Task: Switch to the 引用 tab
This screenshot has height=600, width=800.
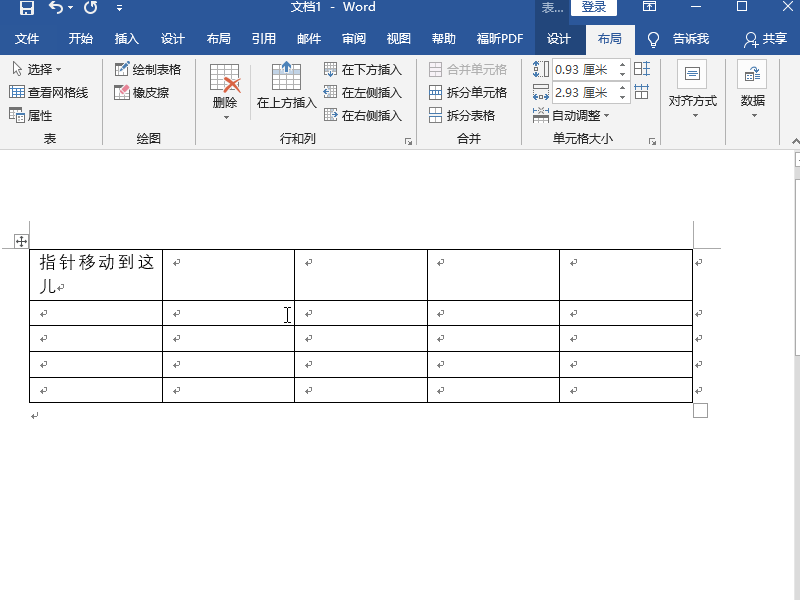Action: pos(264,39)
